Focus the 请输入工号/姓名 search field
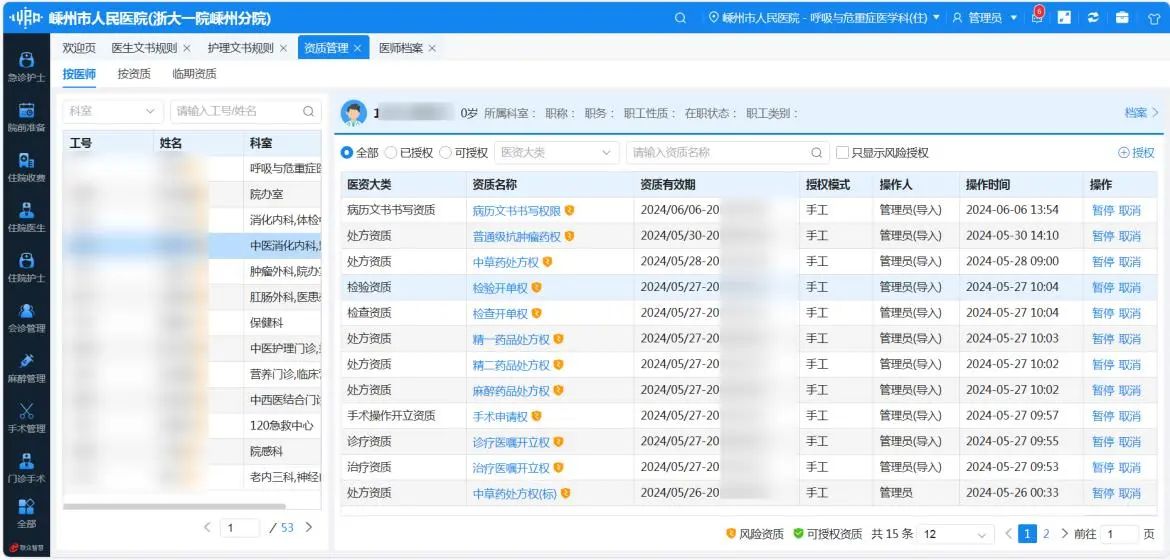 pos(245,111)
